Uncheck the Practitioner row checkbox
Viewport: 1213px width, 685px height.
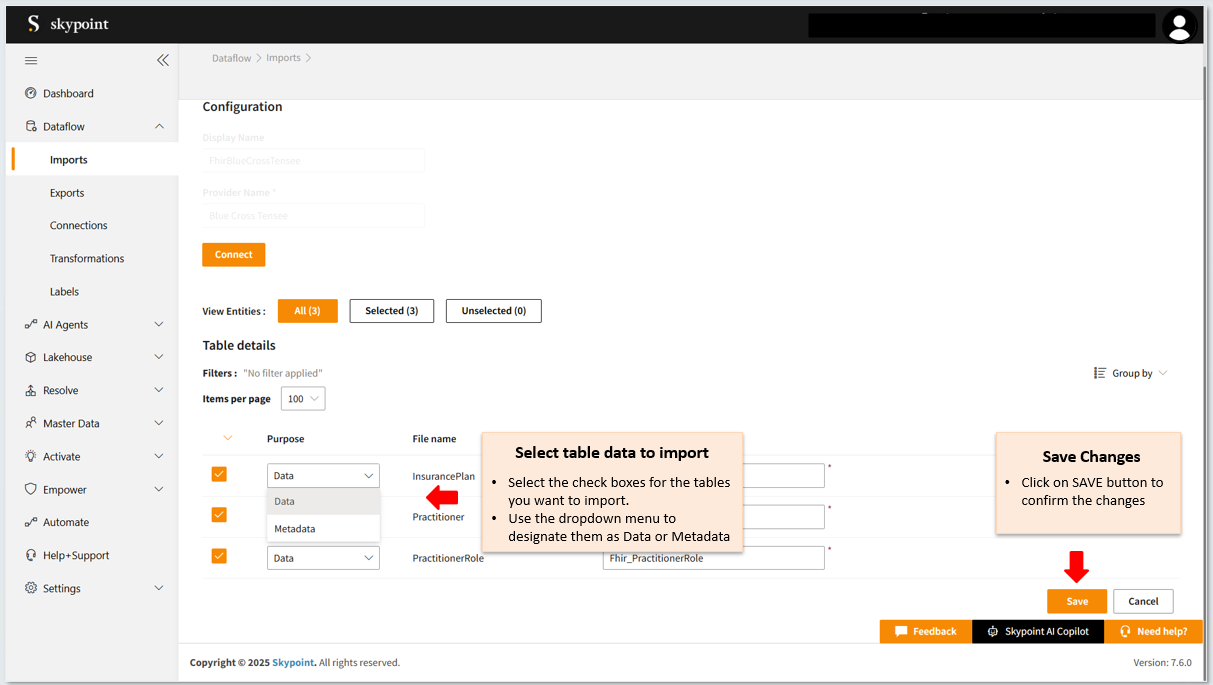pos(219,515)
